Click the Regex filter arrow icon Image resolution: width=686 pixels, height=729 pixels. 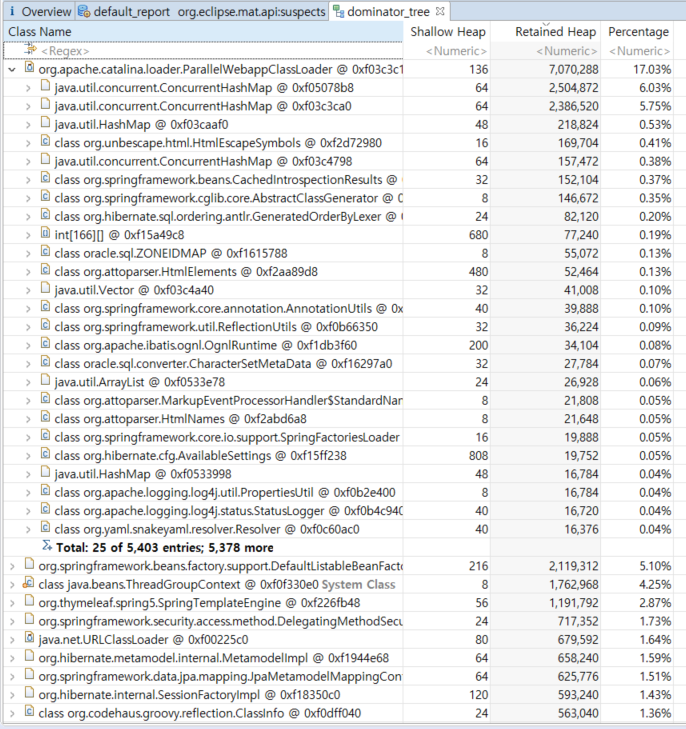click(x=30, y=48)
